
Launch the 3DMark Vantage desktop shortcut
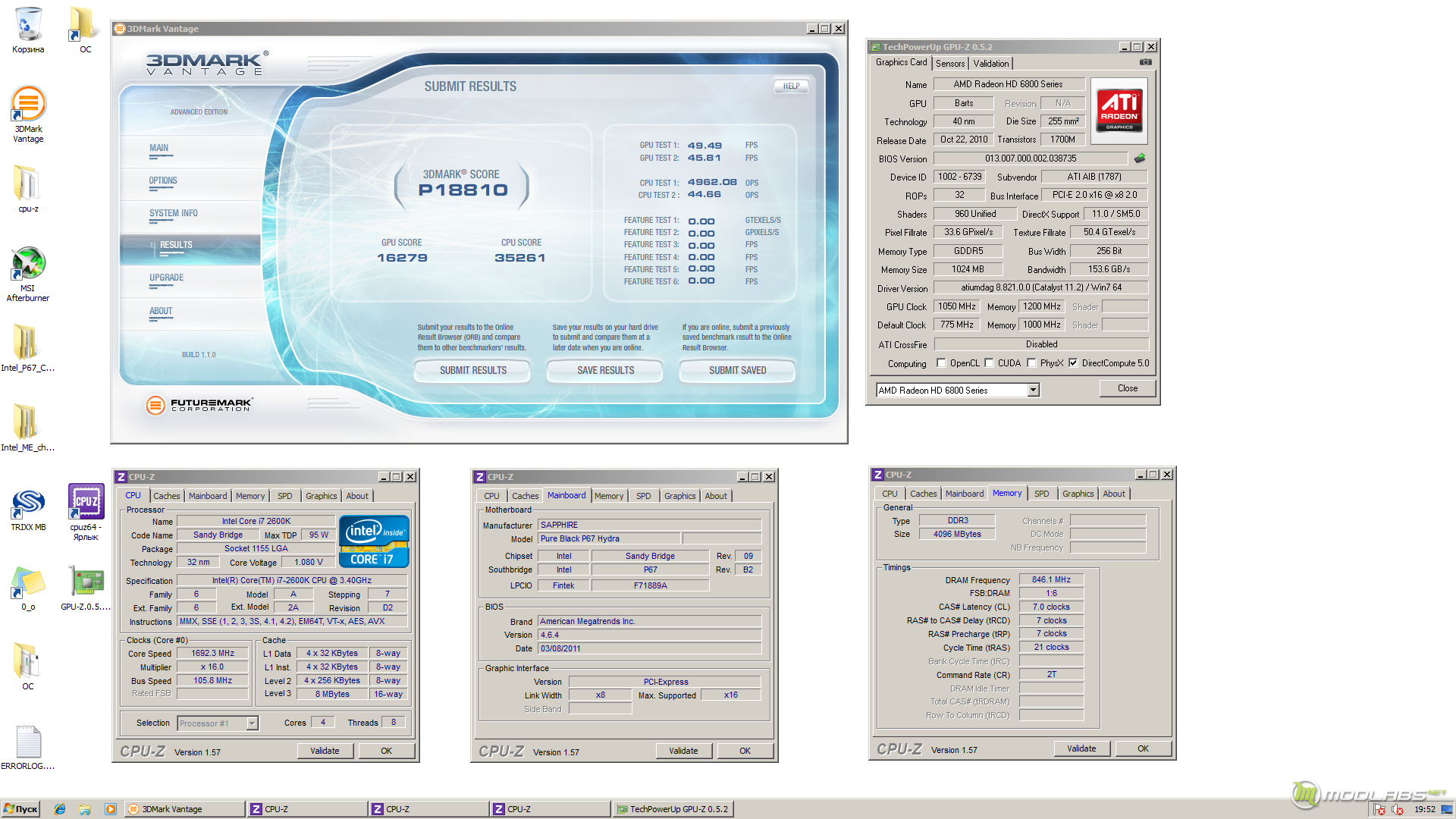click(x=28, y=114)
